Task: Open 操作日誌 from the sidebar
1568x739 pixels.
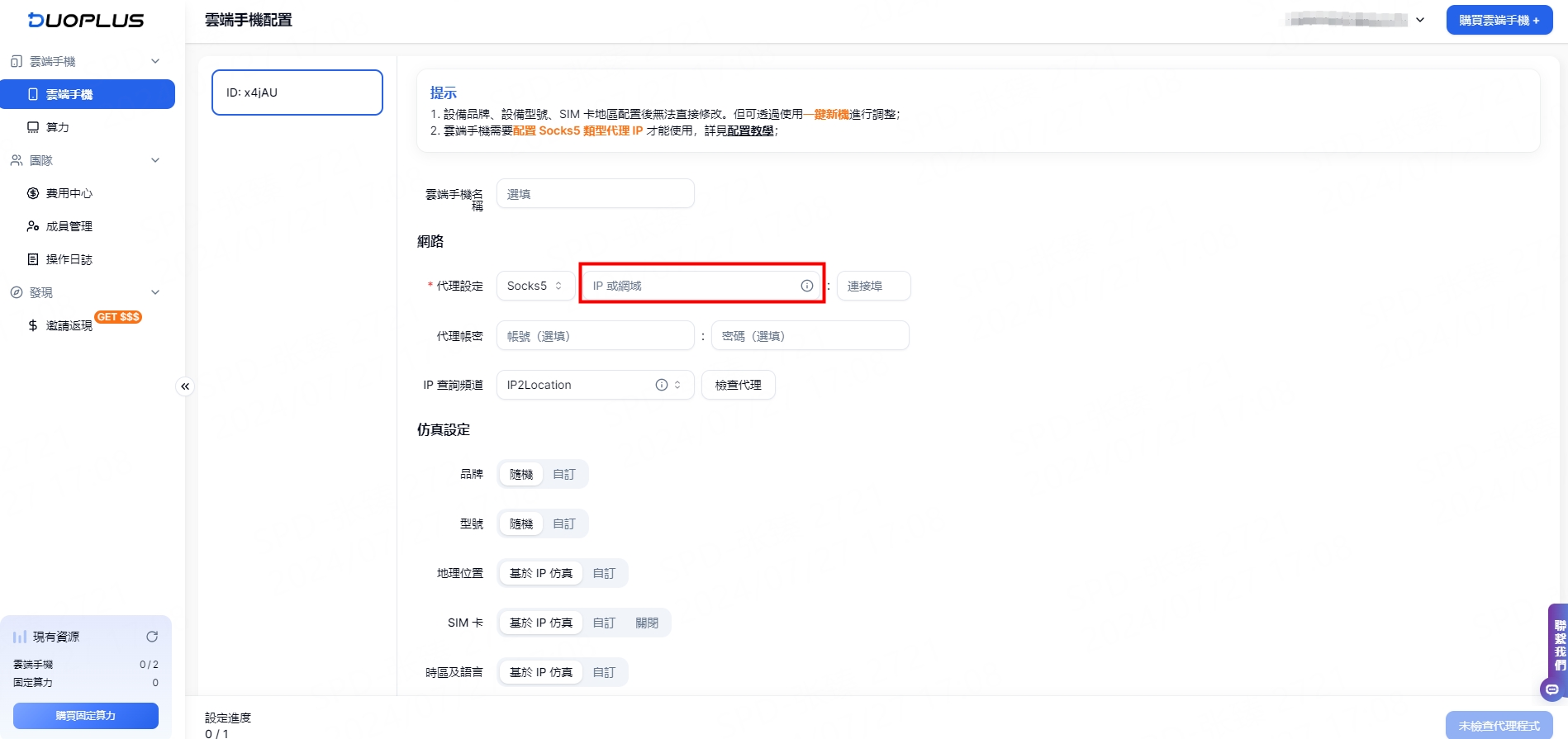Action: pos(69,259)
